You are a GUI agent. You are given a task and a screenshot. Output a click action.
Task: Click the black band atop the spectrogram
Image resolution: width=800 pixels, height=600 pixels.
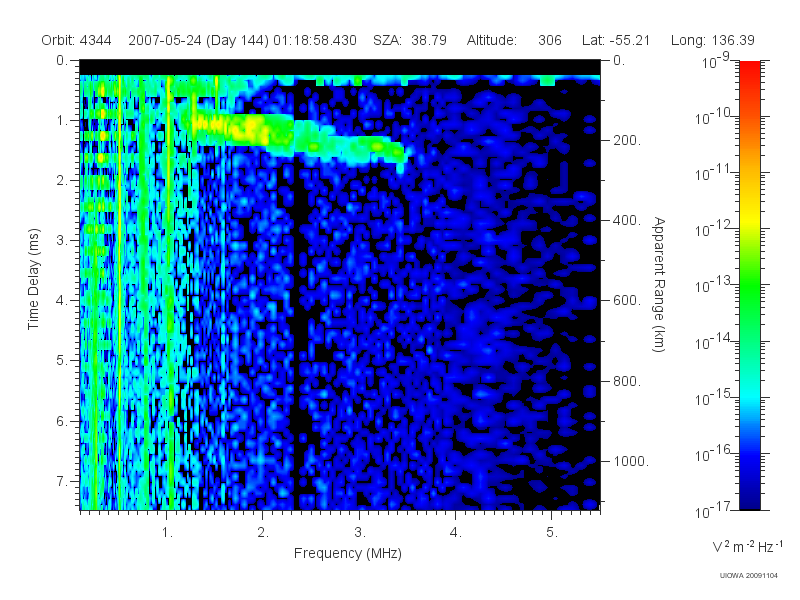[x=340, y=67]
